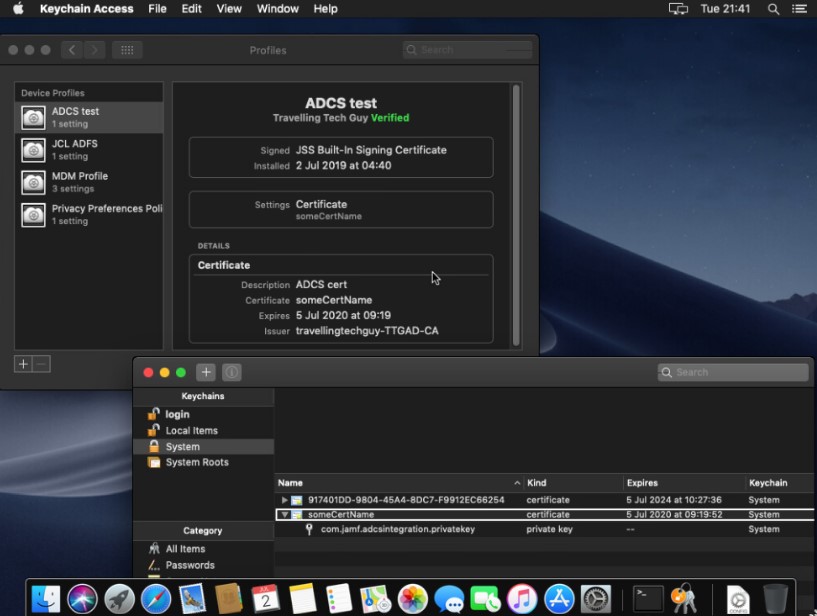Open Spotlight search in menu bar
Viewport: 817px width, 616px height.
774,9
